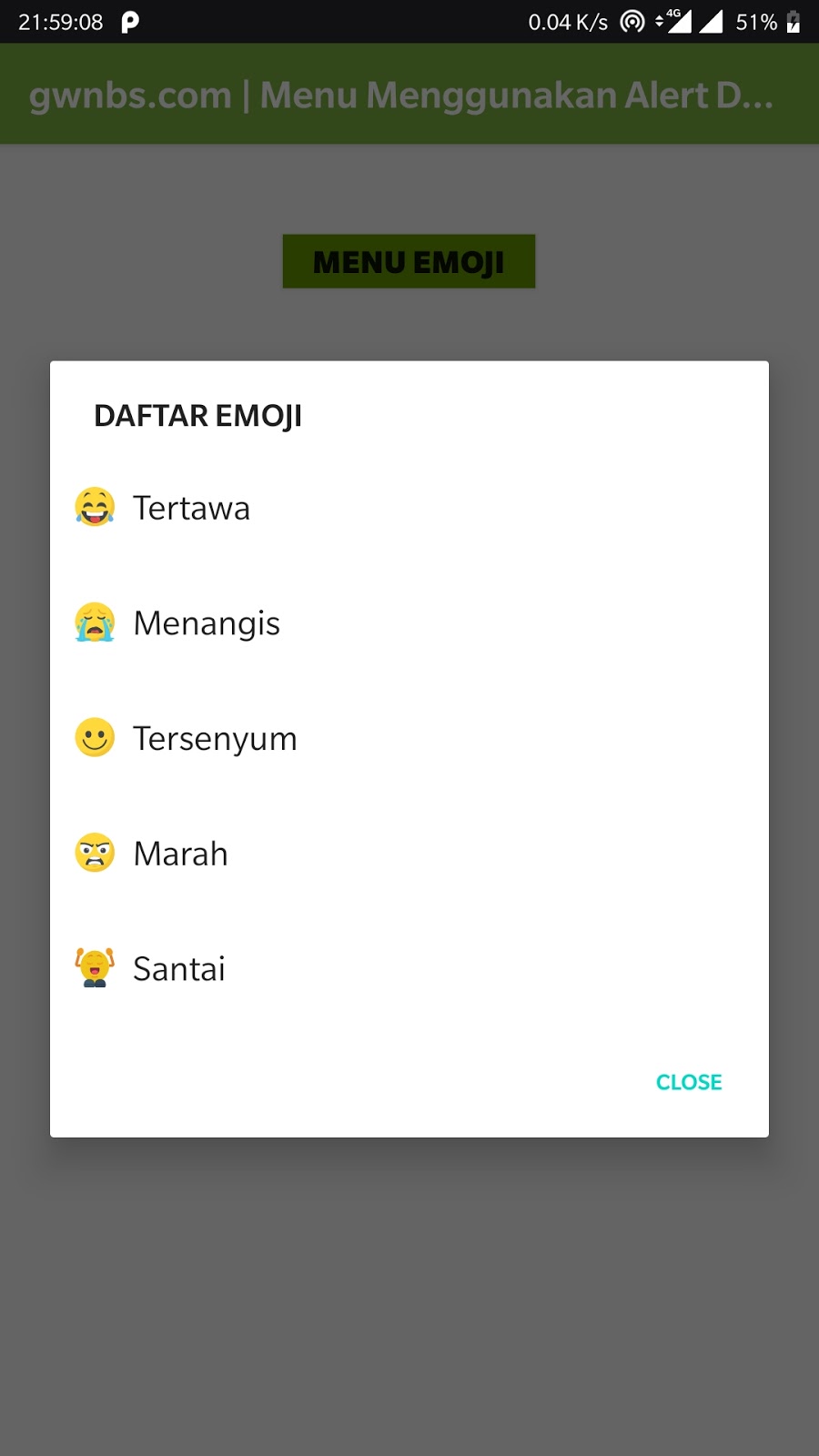Tap the P notification icon in status bar
Screen dimensions: 819x1456
[130, 22]
